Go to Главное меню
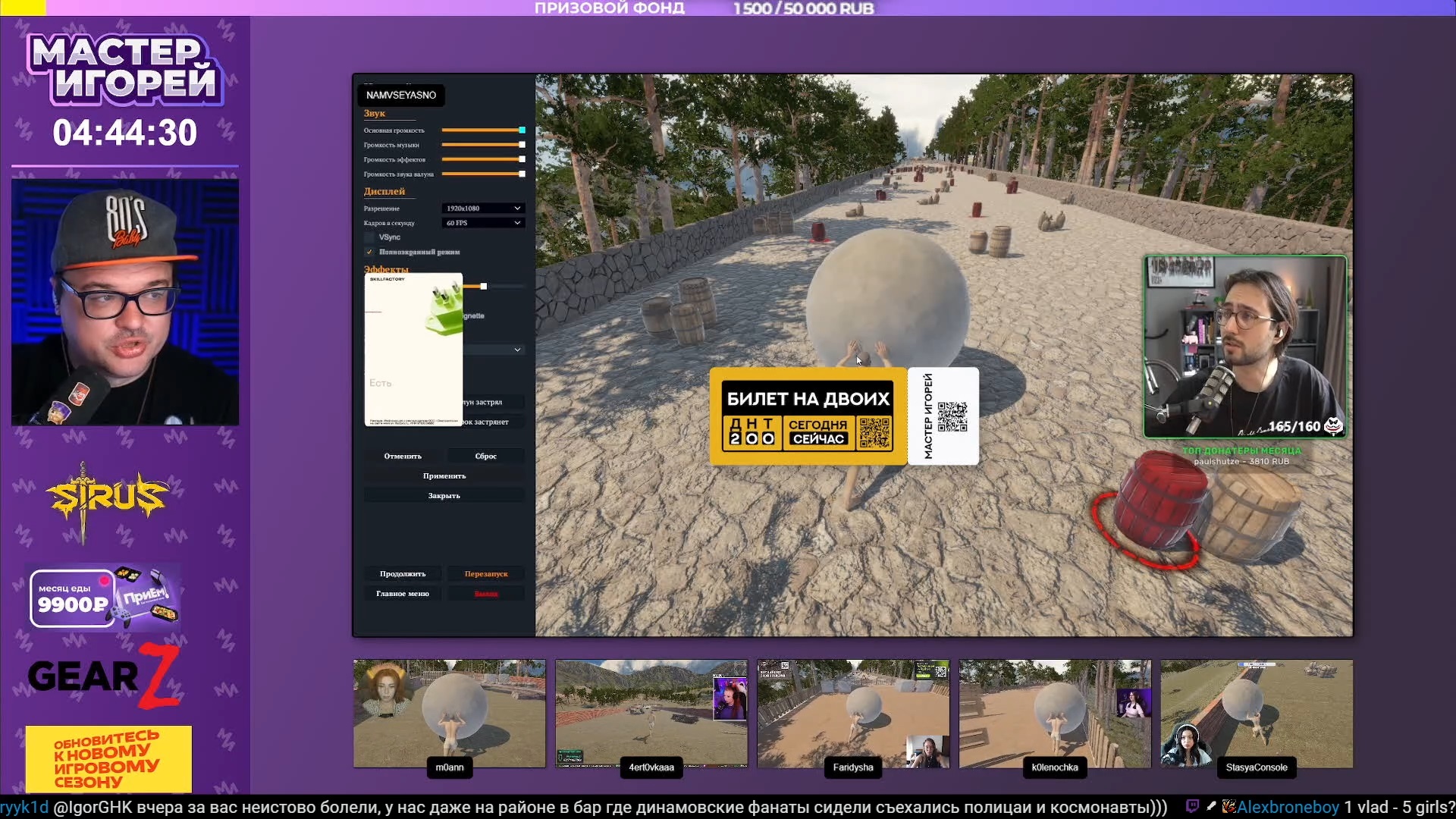This screenshot has height=819, width=1456. coord(403,594)
